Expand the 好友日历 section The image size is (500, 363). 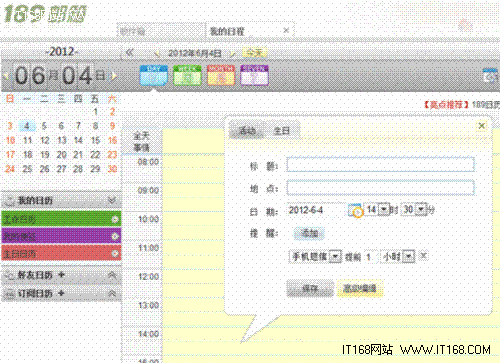[x=112, y=275]
